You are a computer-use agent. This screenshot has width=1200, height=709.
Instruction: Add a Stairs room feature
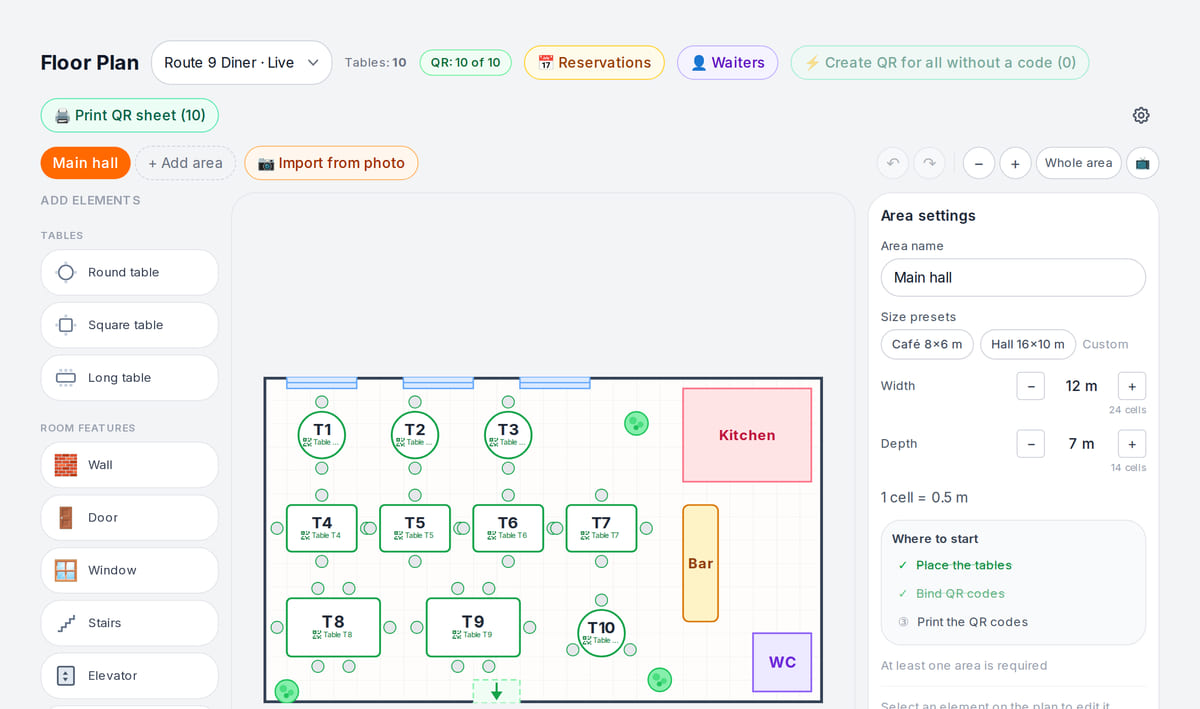click(130, 623)
